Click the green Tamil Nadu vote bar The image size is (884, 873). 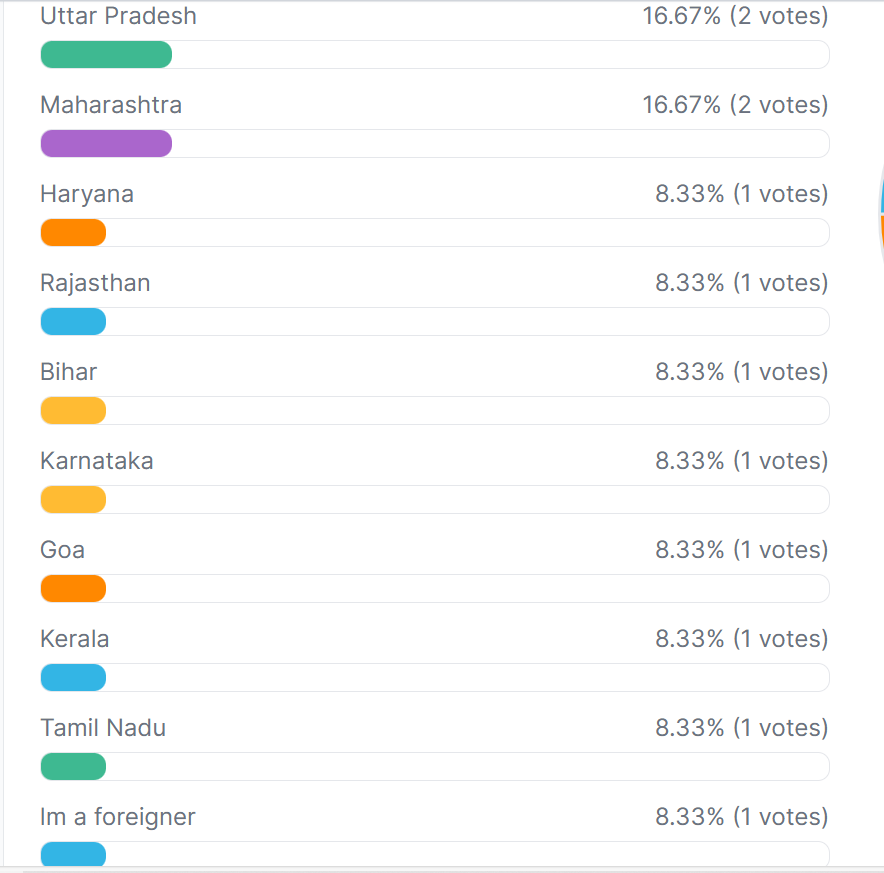[73, 766]
